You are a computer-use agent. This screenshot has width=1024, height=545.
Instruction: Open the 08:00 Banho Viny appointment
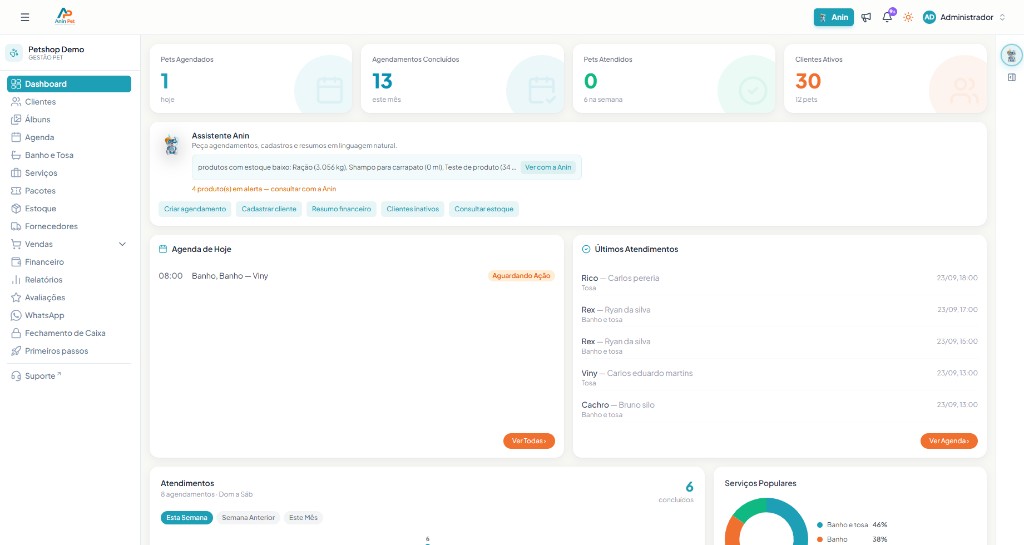tap(357, 276)
